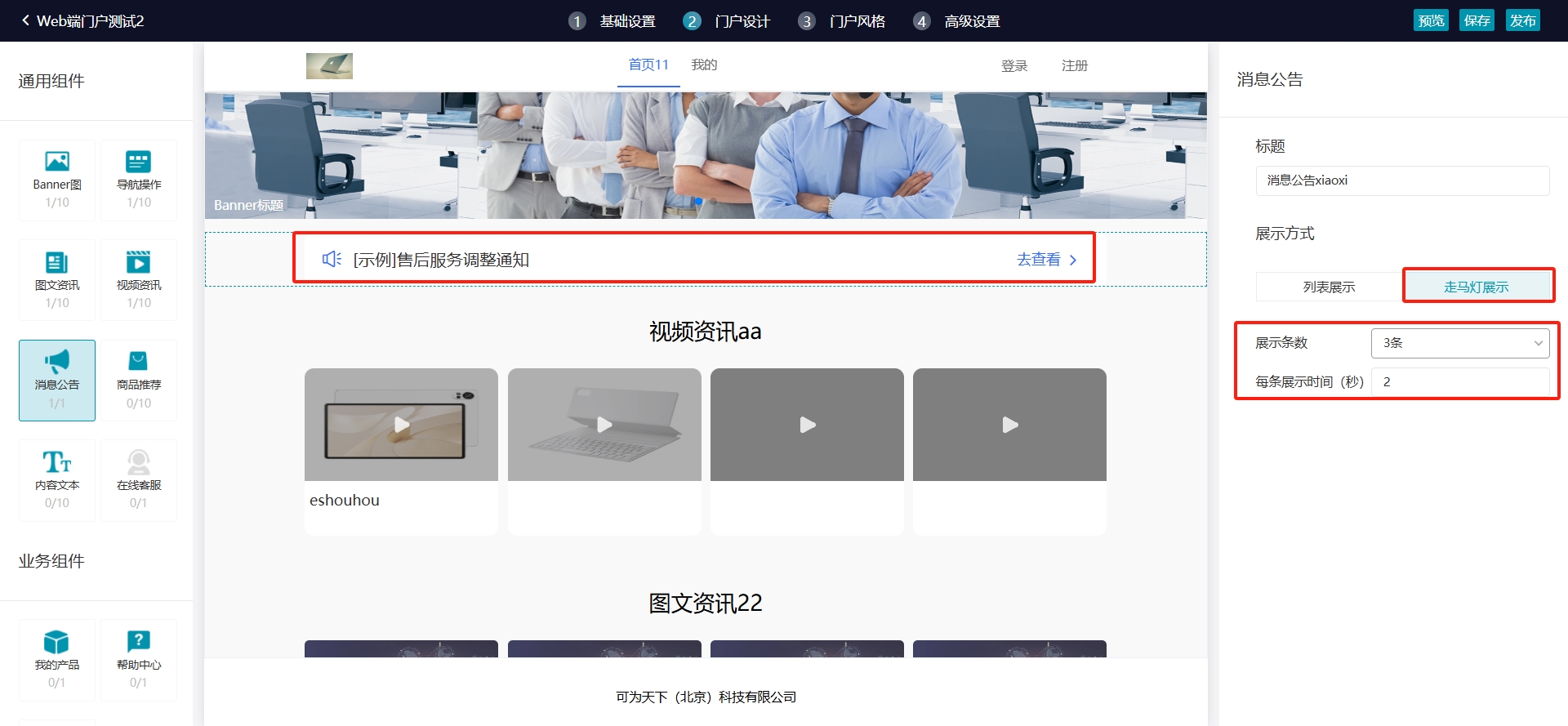Click the active Banner carousel dot
Screen dimensions: 1568x726
698,201
